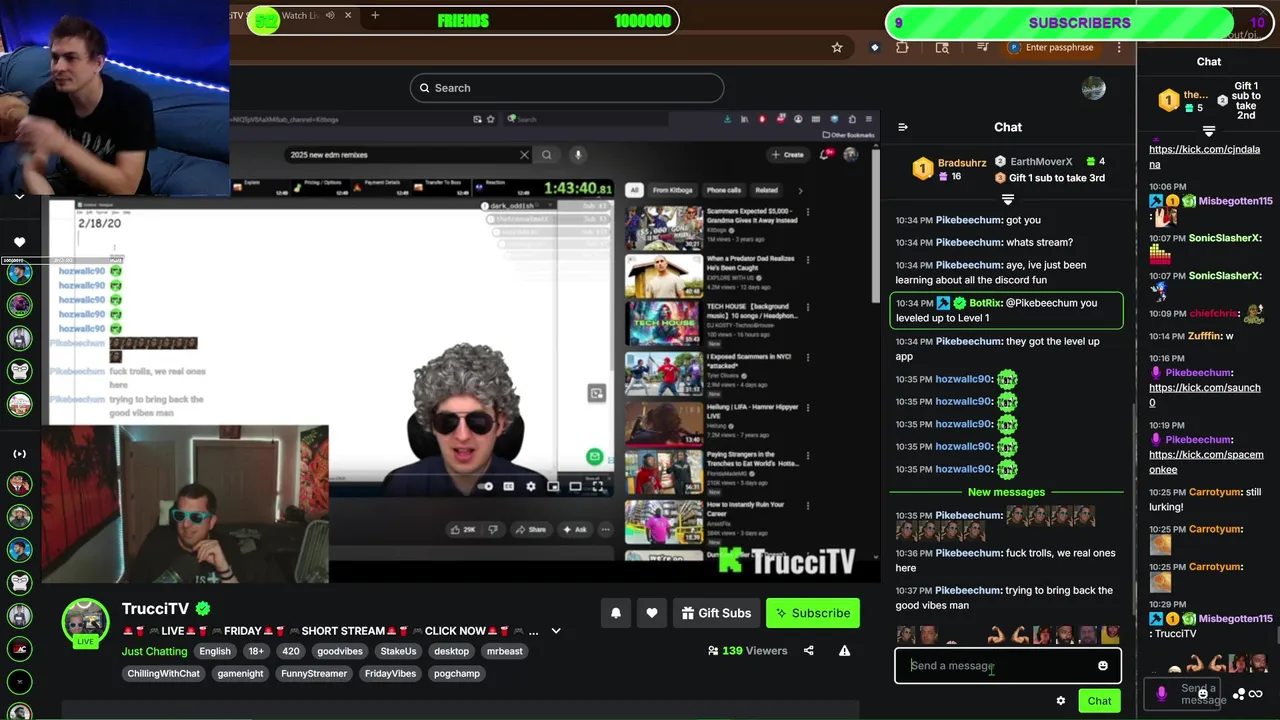
Task: Click Bradsuhrz top gifter name
Action: click(962, 162)
